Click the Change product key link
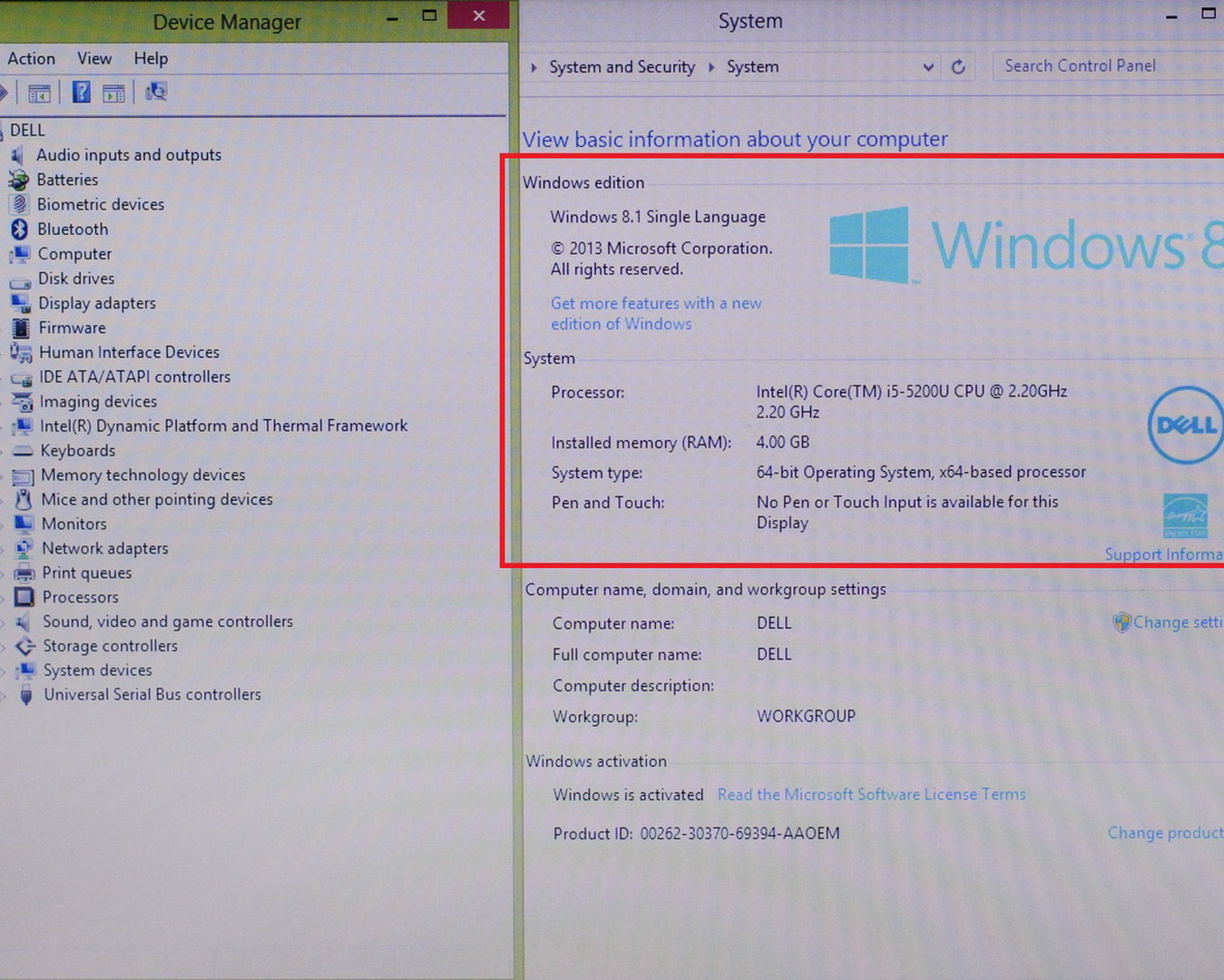Image resolution: width=1224 pixels, height=980 pixels. point(1165,833)
